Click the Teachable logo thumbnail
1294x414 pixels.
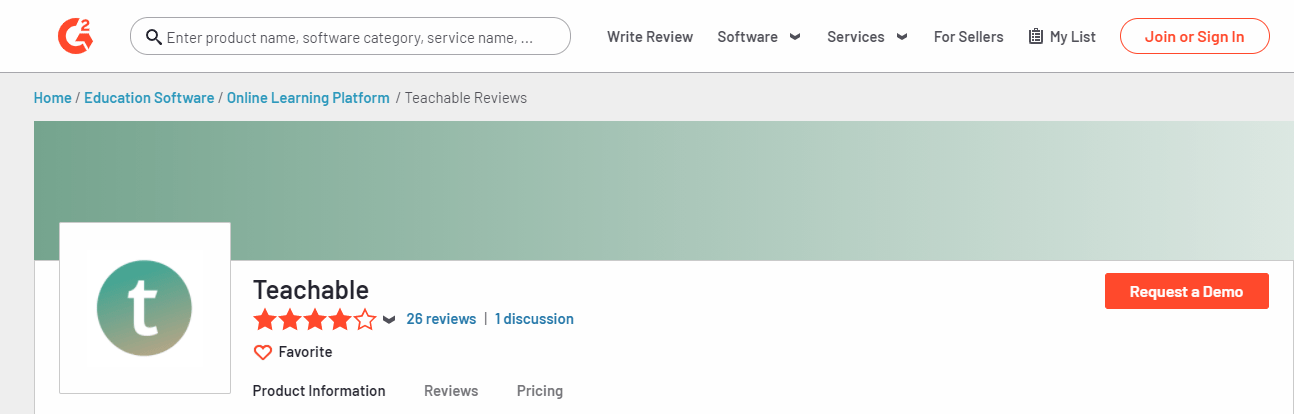(145, 307)
